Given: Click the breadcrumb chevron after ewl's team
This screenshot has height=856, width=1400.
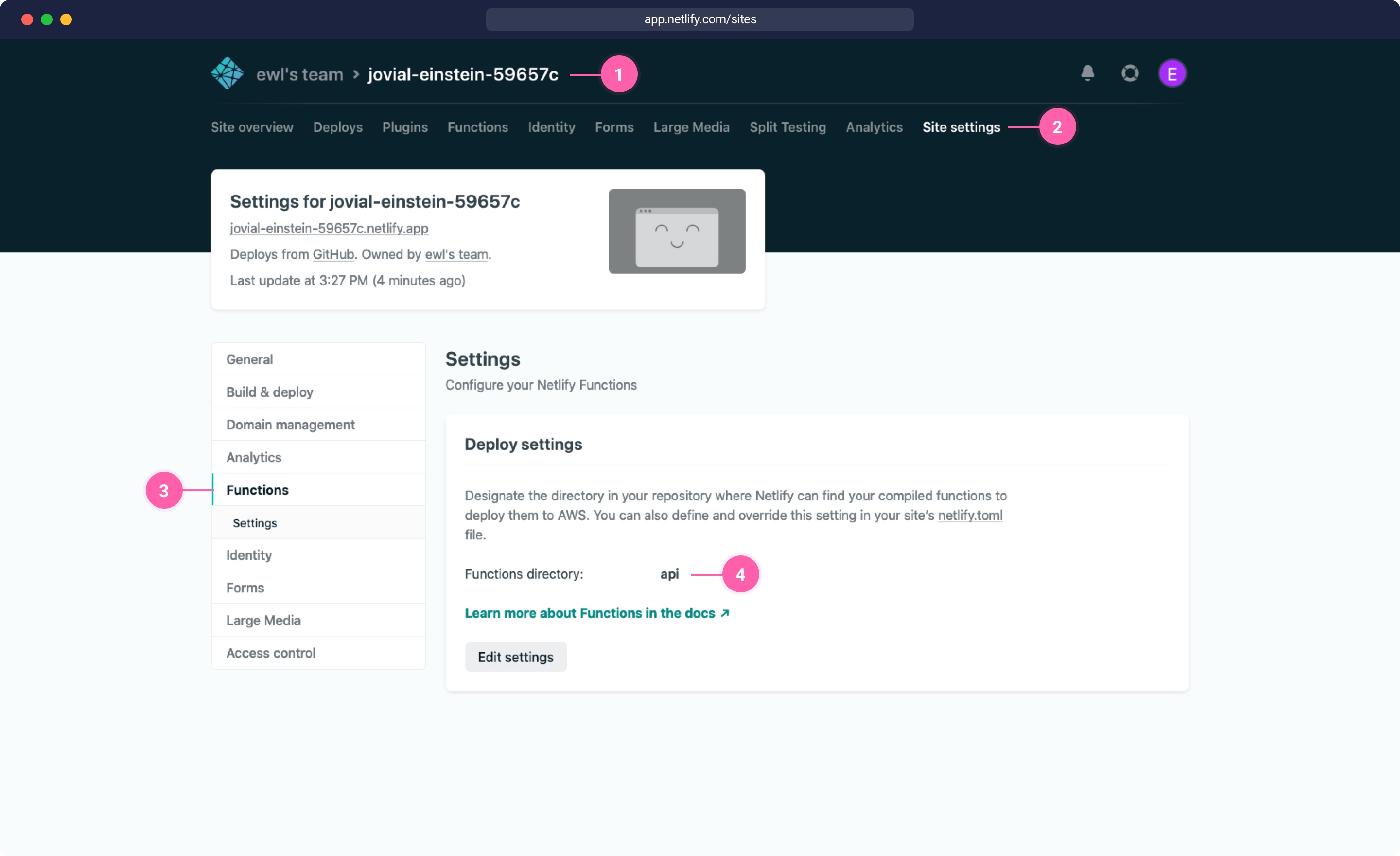Looking at the screenshot, I should (x=356, y=74).
